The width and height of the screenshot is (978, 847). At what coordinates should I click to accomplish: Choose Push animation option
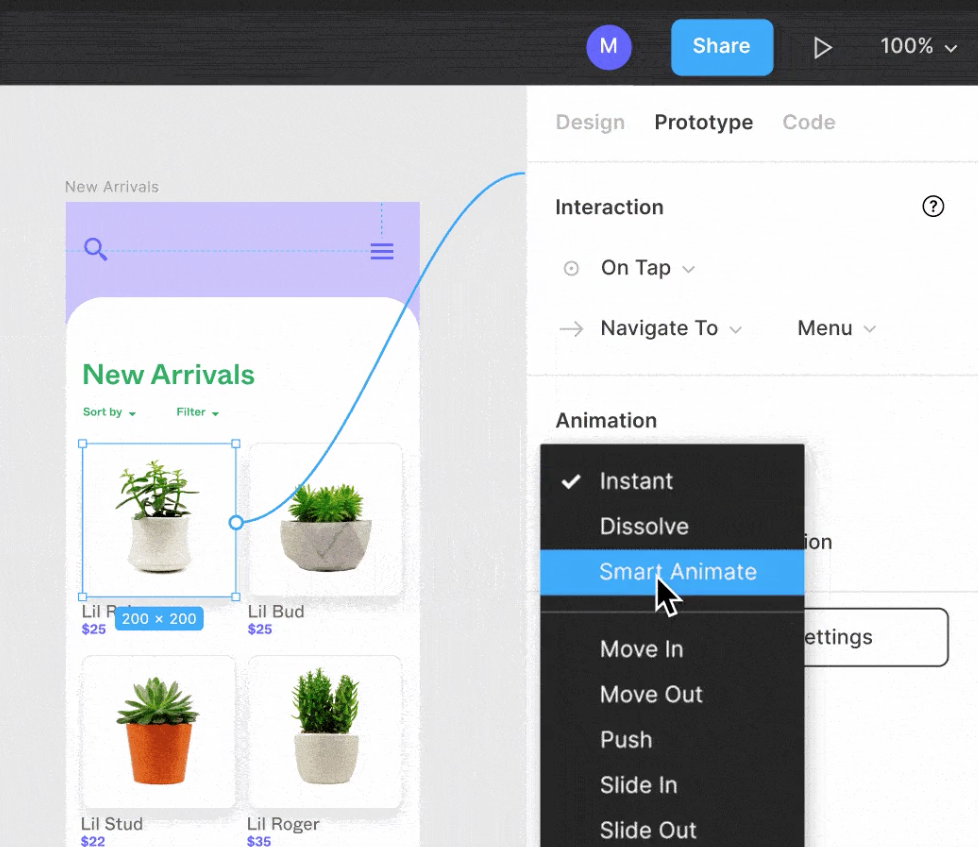click(626, 740)
